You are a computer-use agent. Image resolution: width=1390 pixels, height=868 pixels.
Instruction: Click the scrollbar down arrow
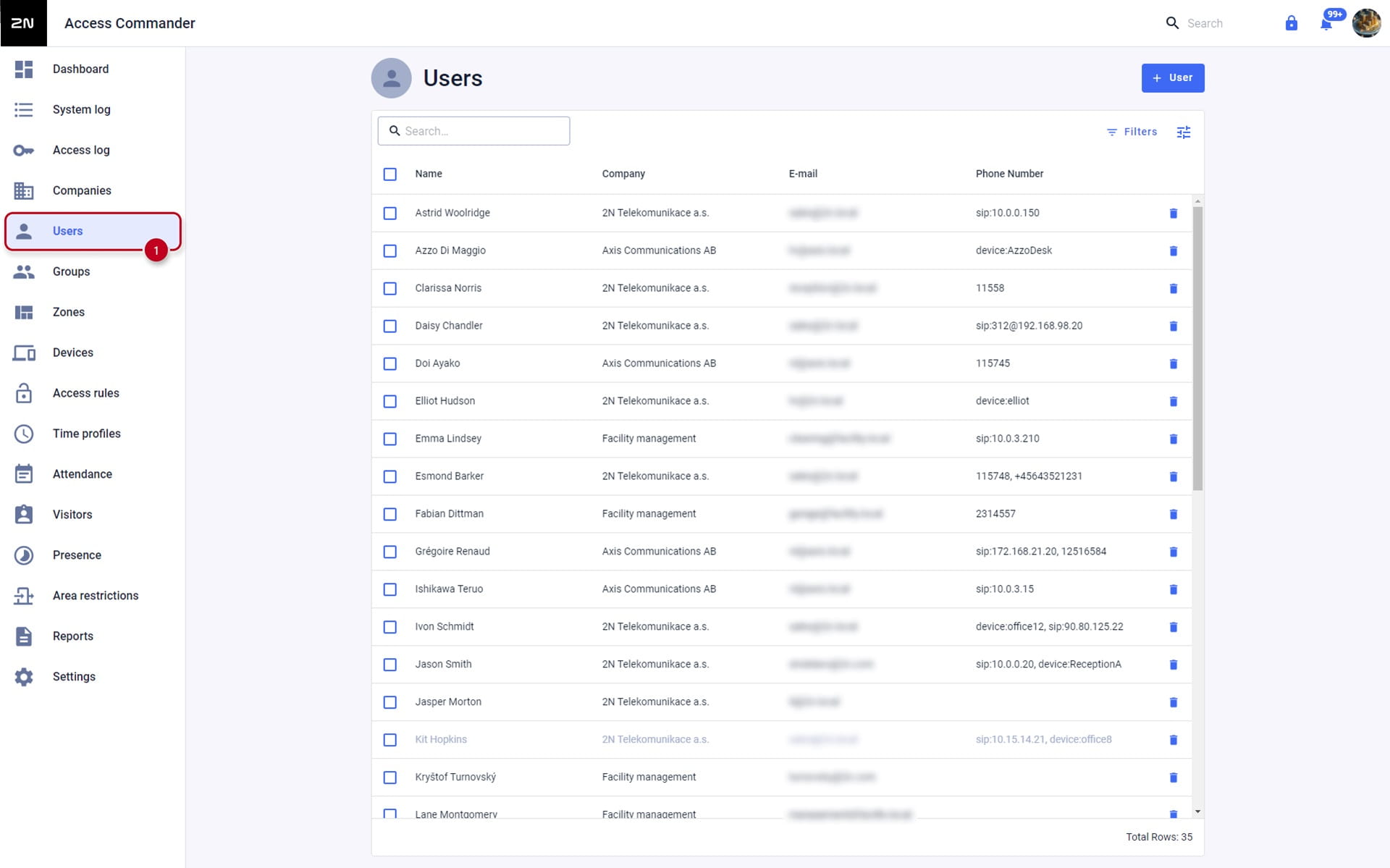(1197, 812)
